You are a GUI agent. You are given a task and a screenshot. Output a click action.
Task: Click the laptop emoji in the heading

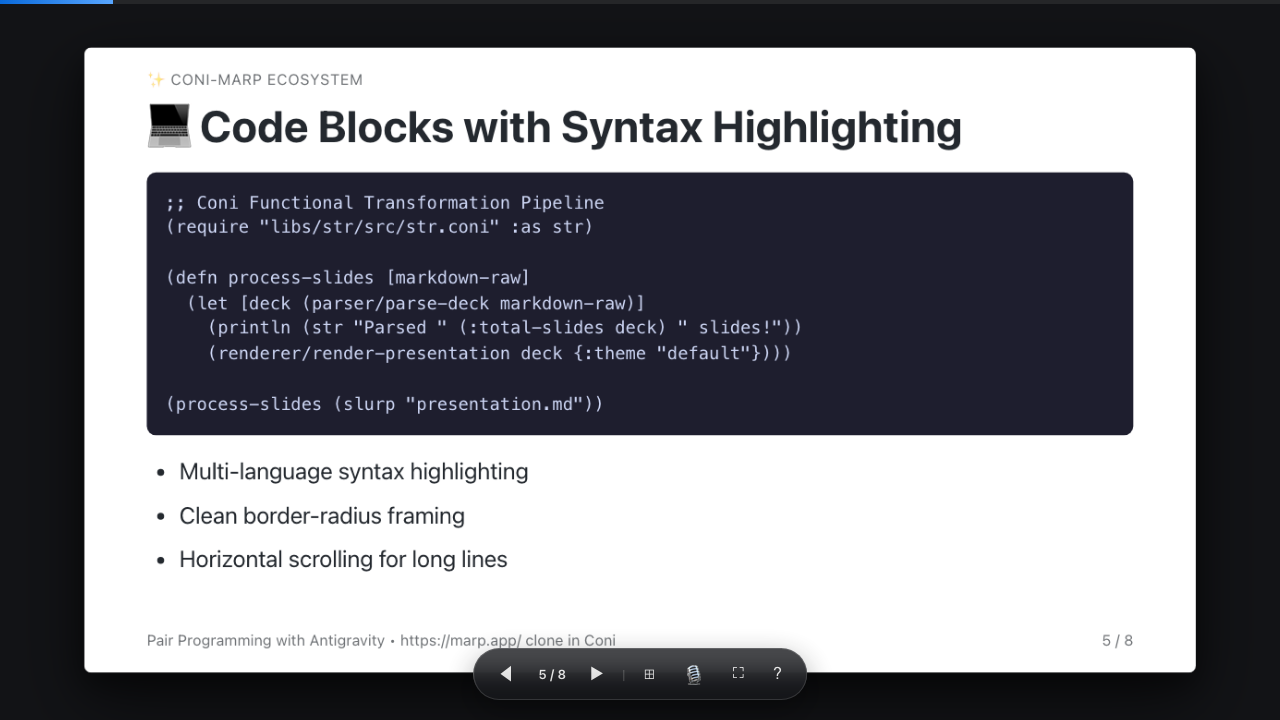pyautogui.click(x=169, y=128)
